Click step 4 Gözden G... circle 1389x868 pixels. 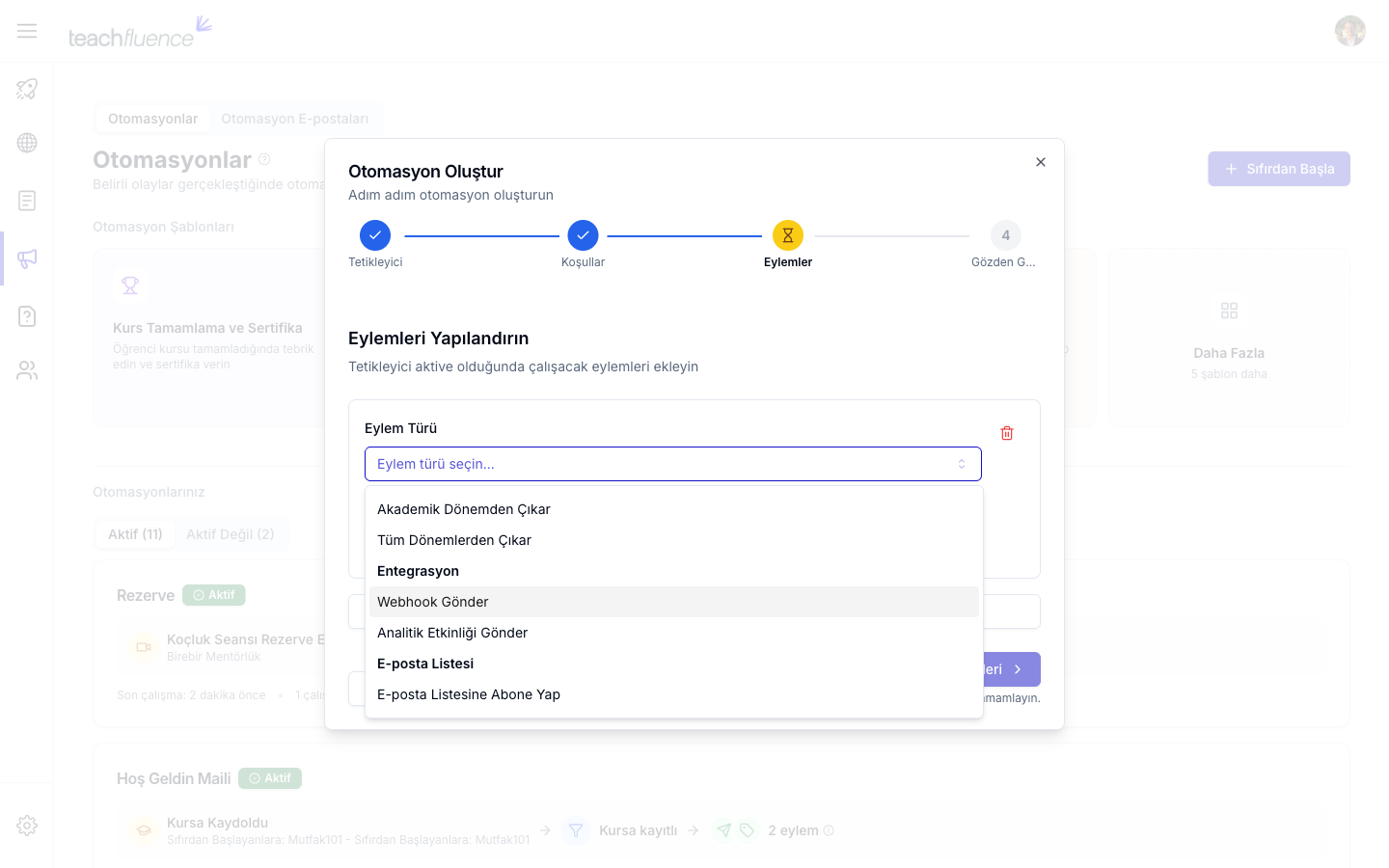pos(1006,235)
